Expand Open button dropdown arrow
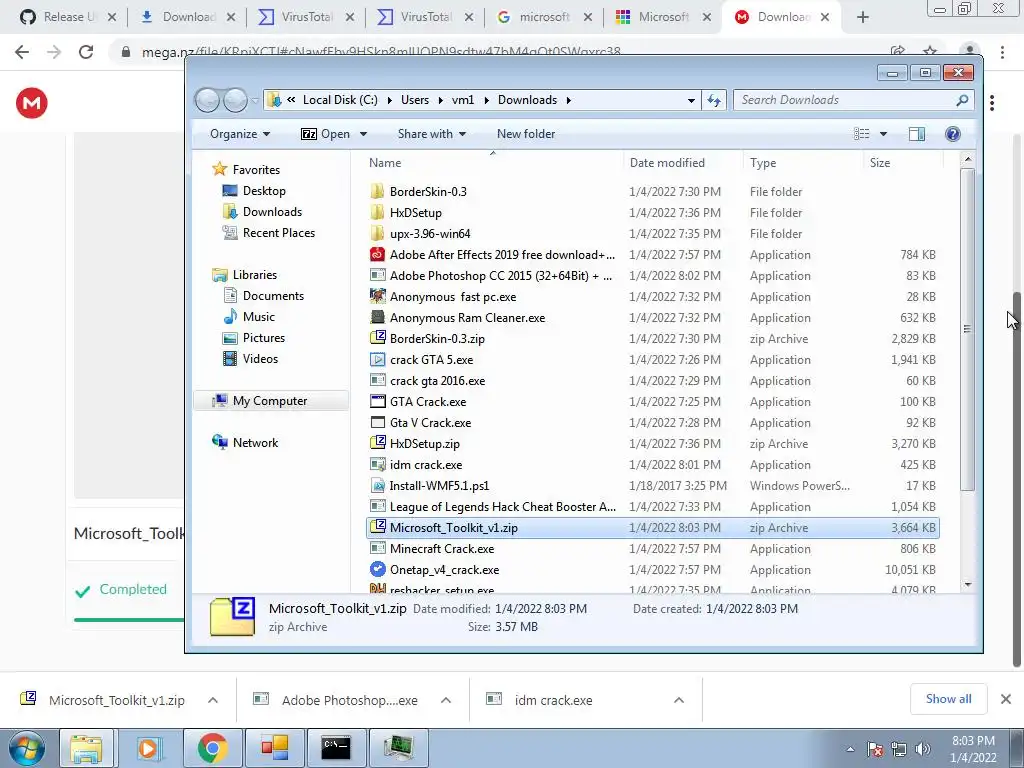The height and width of the screenshot is (768, 1024). coord(363,134)
